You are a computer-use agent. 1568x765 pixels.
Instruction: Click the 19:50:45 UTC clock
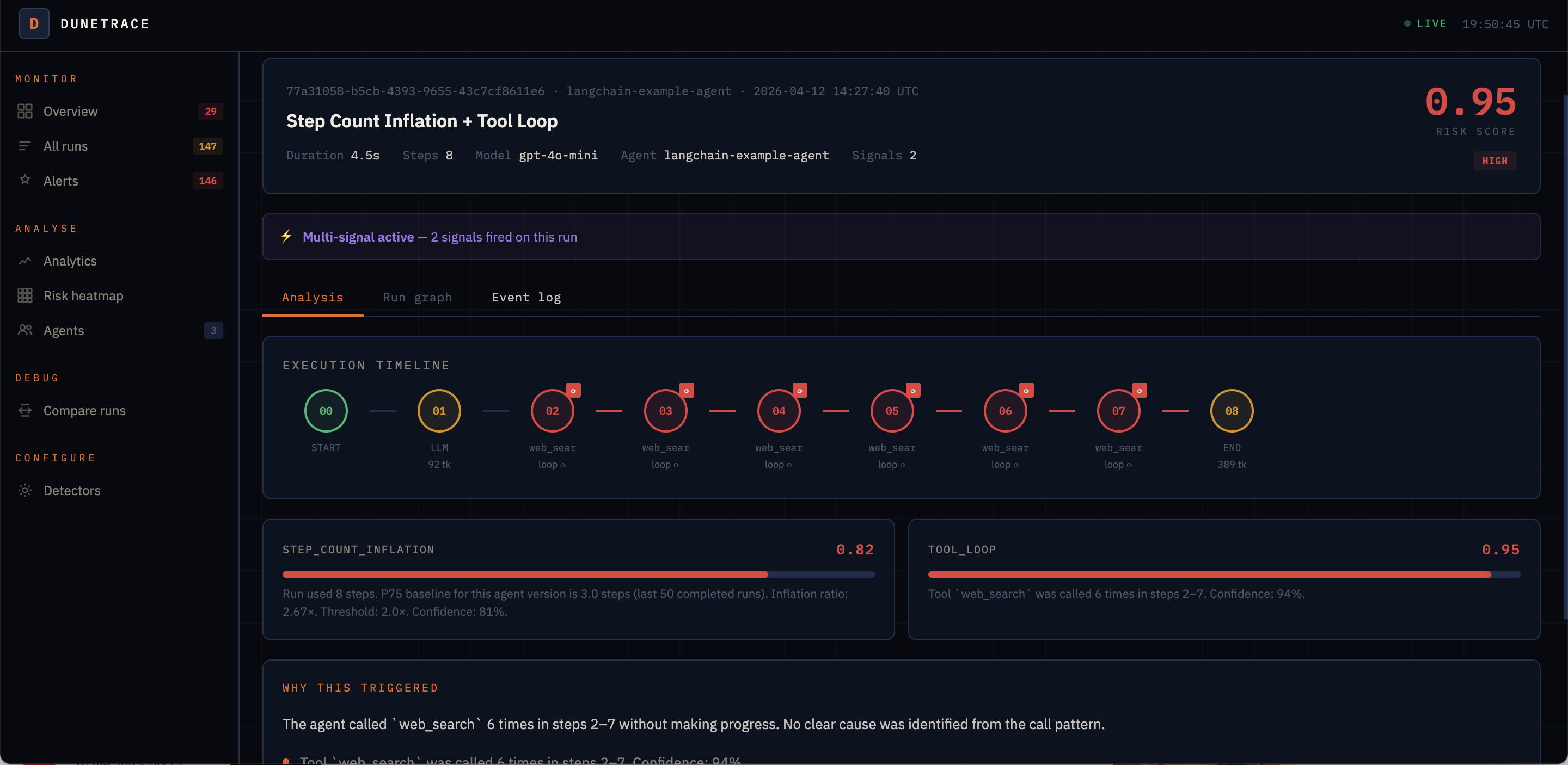(x=1505, y=24)
